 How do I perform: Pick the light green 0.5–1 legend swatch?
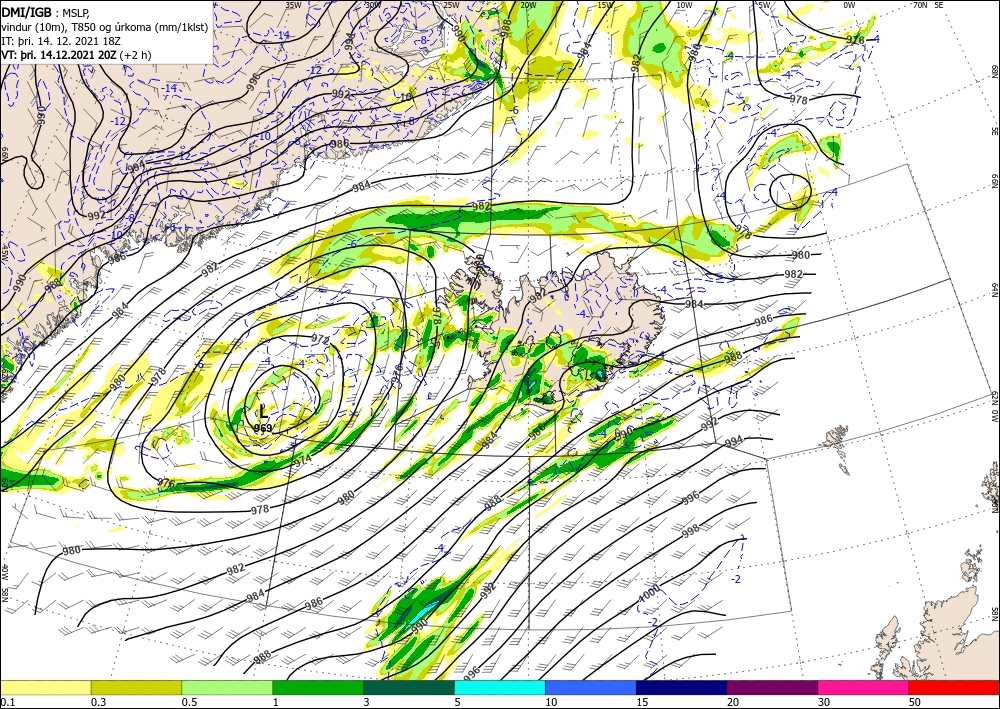[227, 687]
